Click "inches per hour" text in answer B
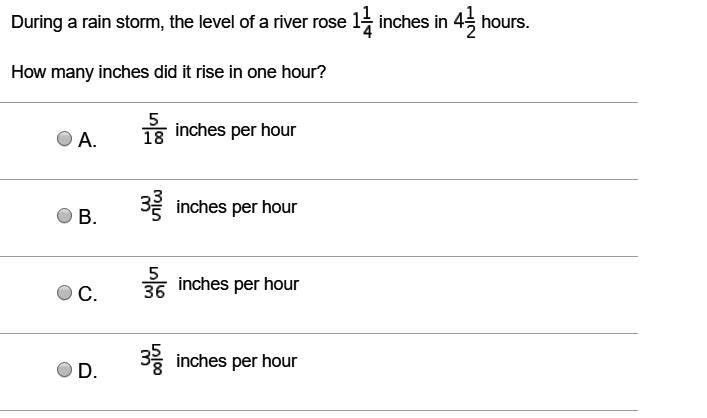The height and width of the screenshot is (418, 707). pos(237,207)
